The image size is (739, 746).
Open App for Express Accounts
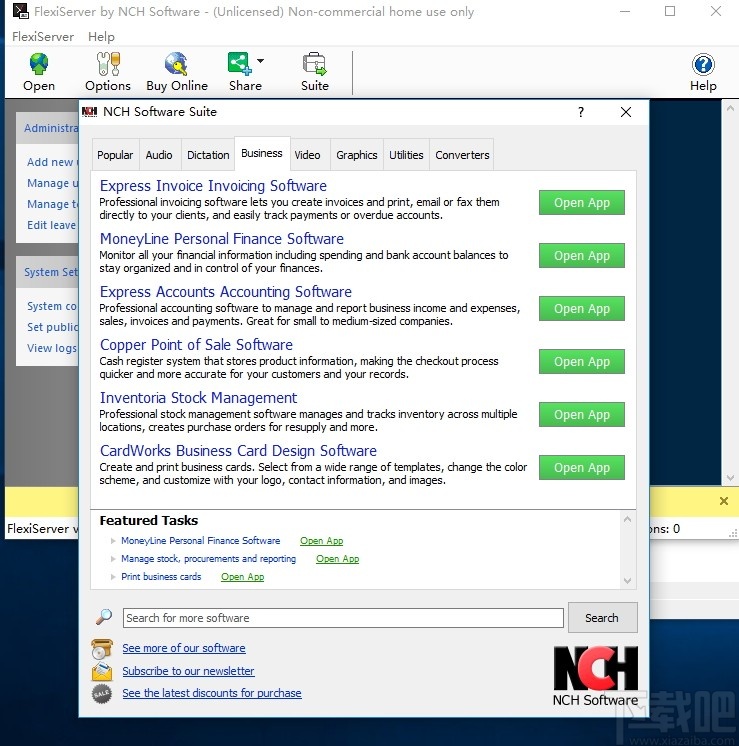pos(581,308)
